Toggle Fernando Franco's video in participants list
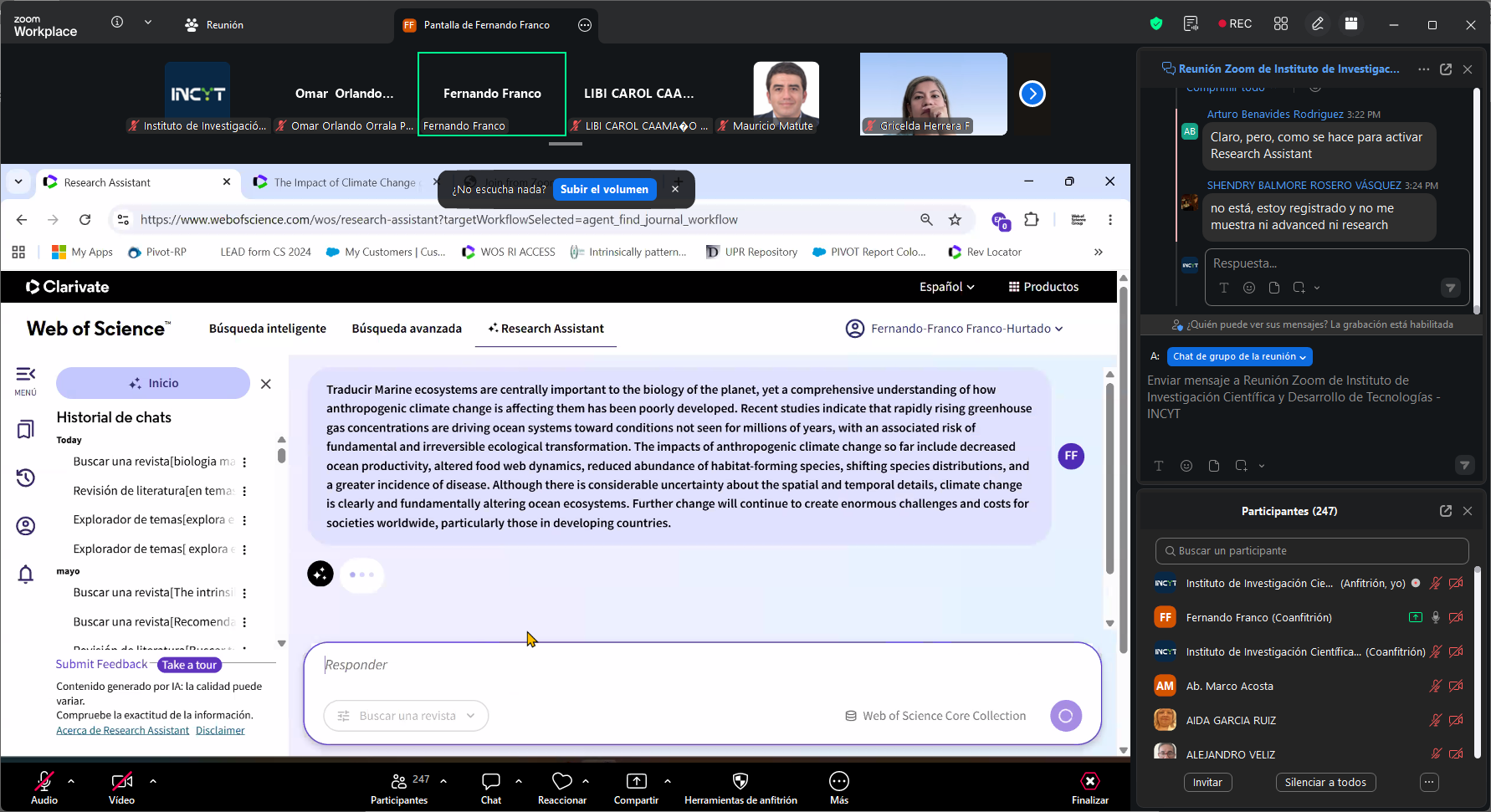Screen dimensions: 1491x812 pos(1456,618)
